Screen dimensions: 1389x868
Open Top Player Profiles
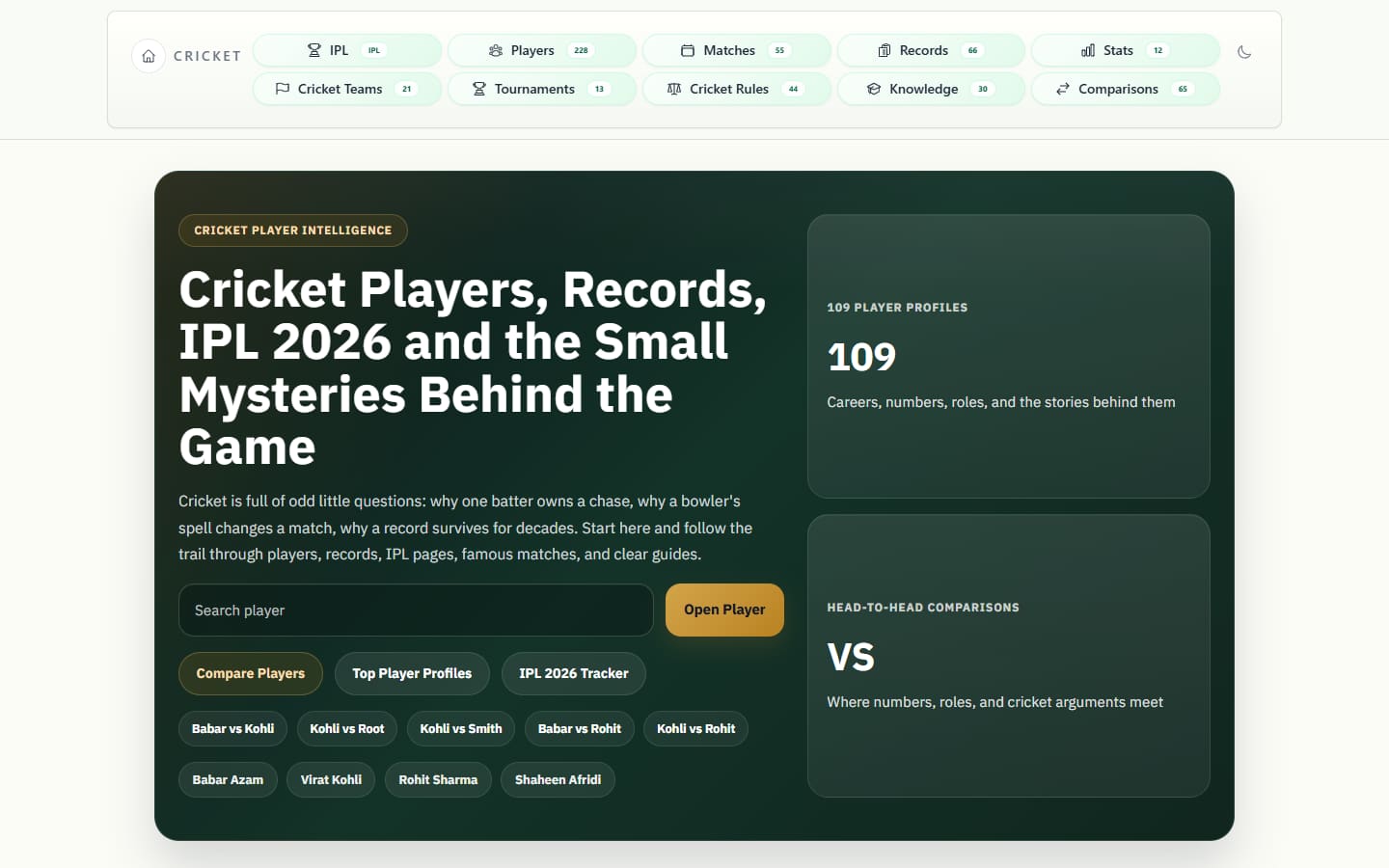click(x=412, y=673)
